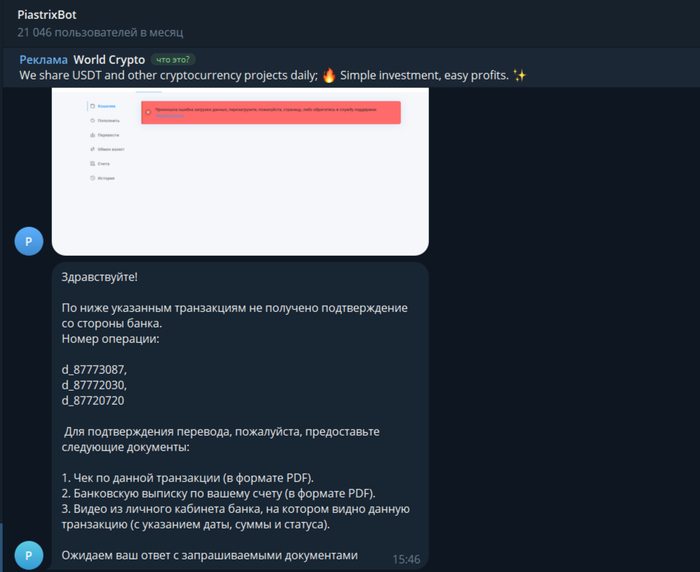Select the История item in the sidebar
700x572 pixels.
(105, 178)
